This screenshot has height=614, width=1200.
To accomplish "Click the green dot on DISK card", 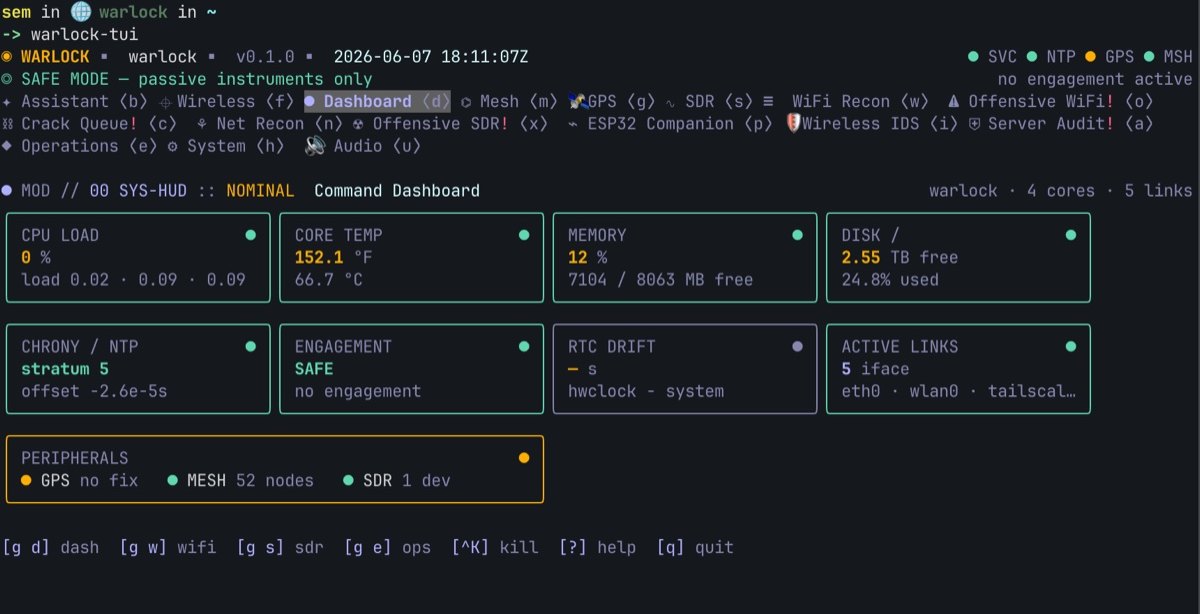I will click(1071, 235).
